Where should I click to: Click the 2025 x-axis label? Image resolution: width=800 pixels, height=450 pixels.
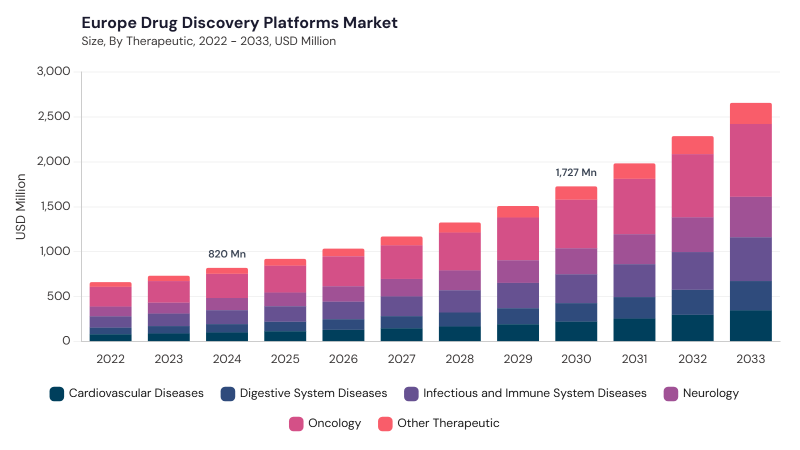click(x=285, y=359)
